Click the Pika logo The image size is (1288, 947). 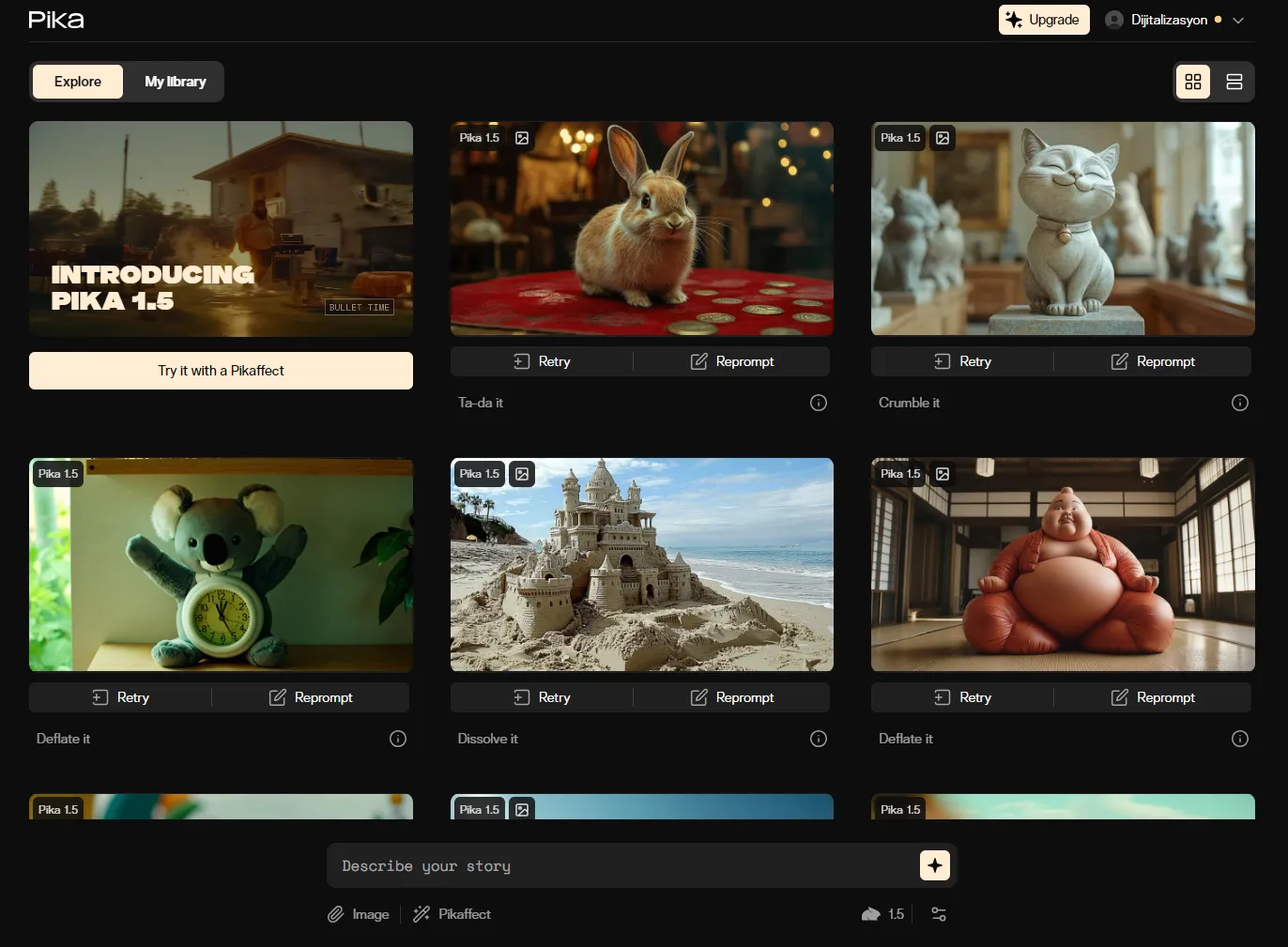point(56,20)
